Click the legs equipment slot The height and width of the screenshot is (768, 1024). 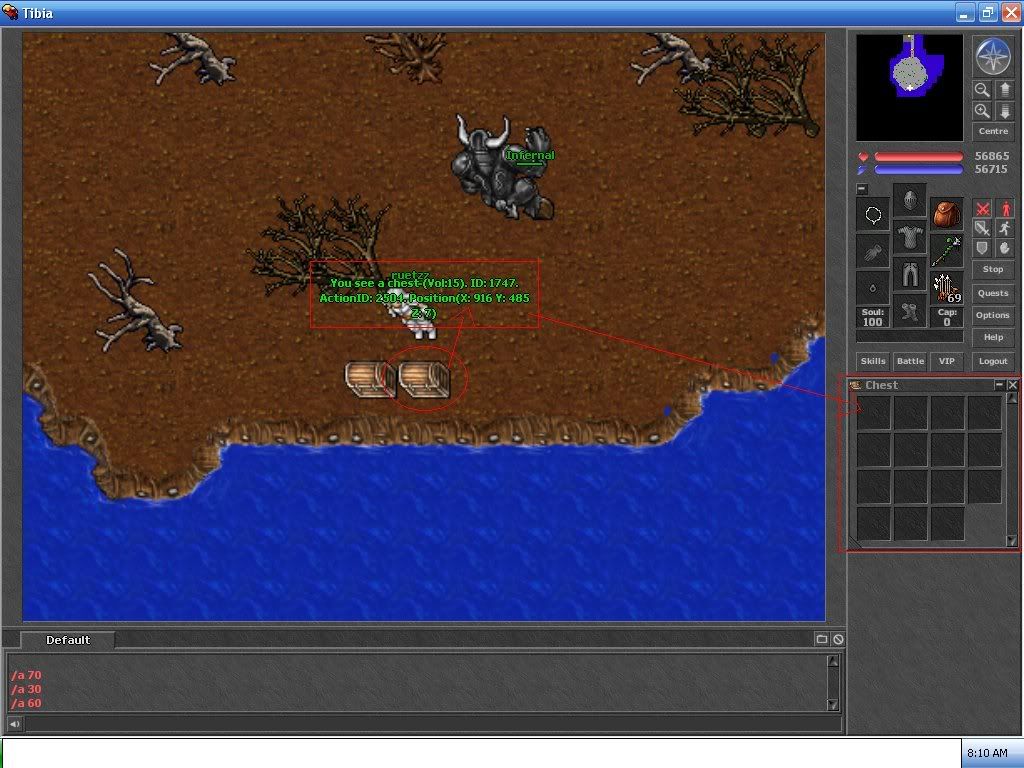(x=910, y=273)
